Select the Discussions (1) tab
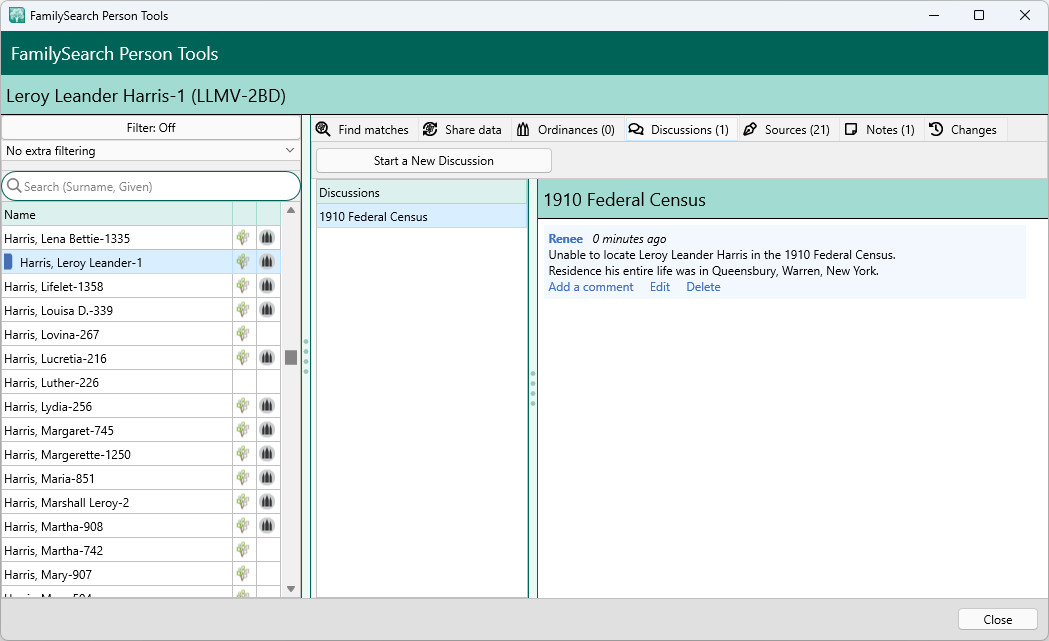This screenshot has height=641, width=1049. [679, 130]
